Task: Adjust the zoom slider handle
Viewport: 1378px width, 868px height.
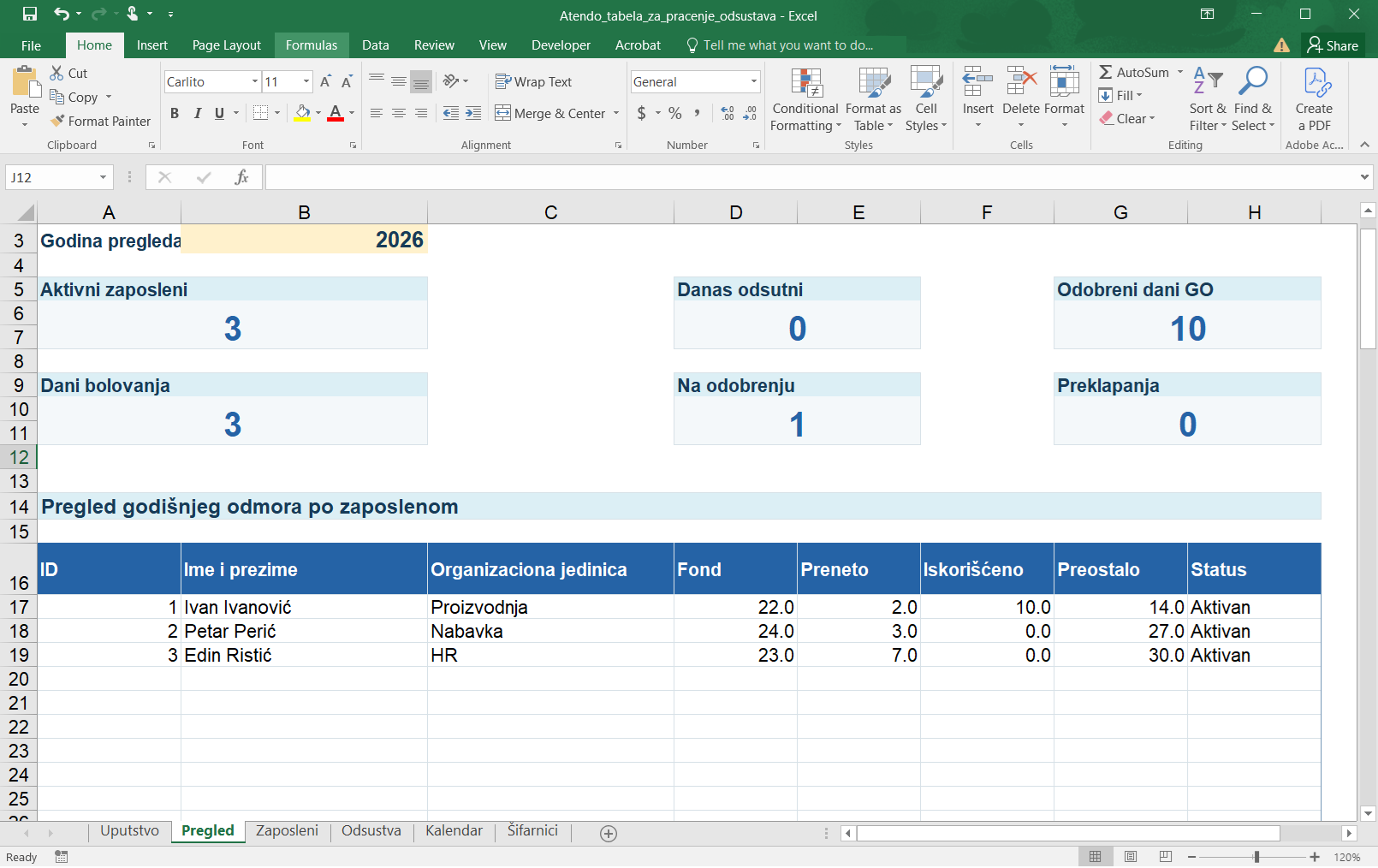Action: coord(1256,857)
